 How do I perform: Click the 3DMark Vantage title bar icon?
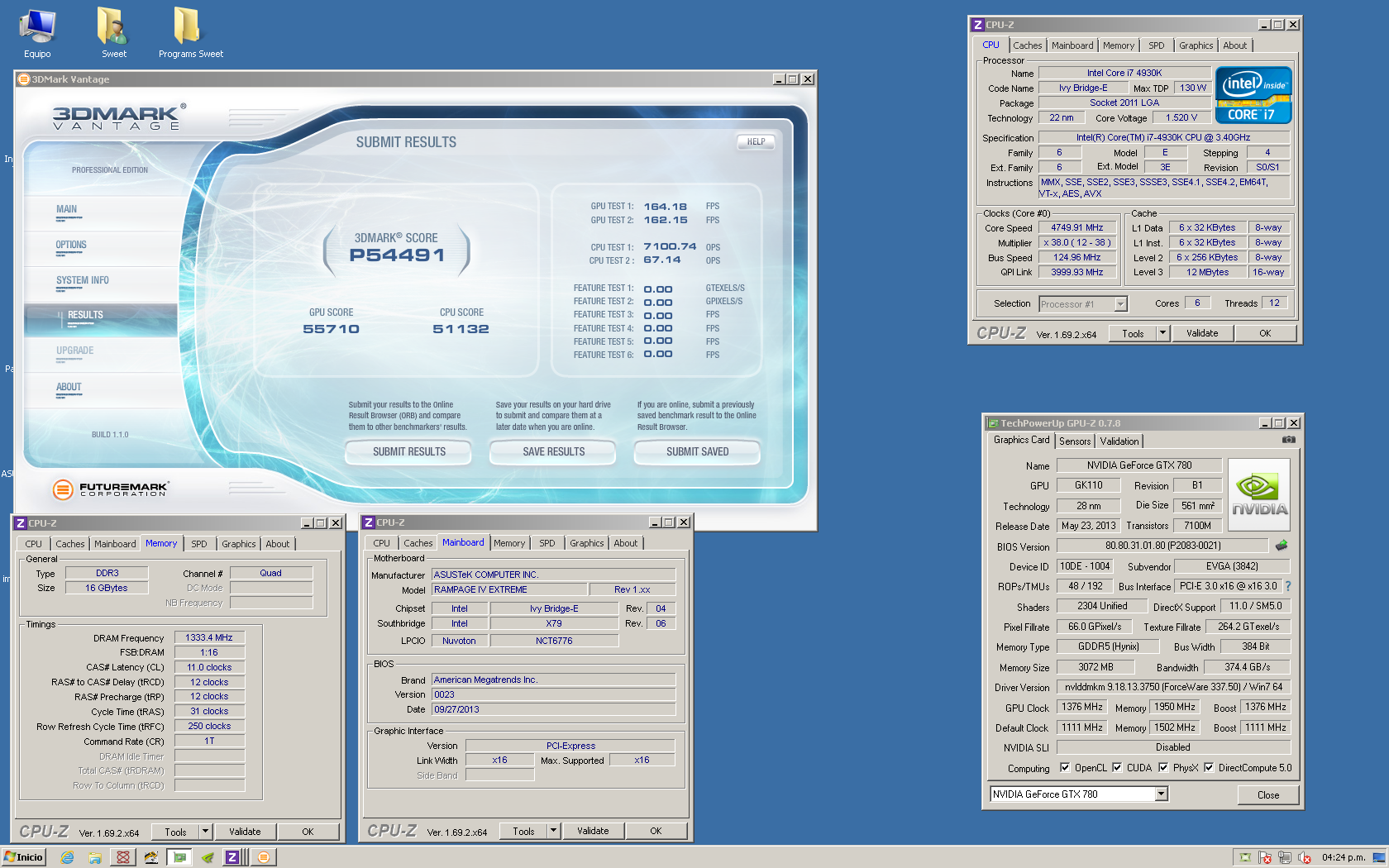tap(24, 79)
